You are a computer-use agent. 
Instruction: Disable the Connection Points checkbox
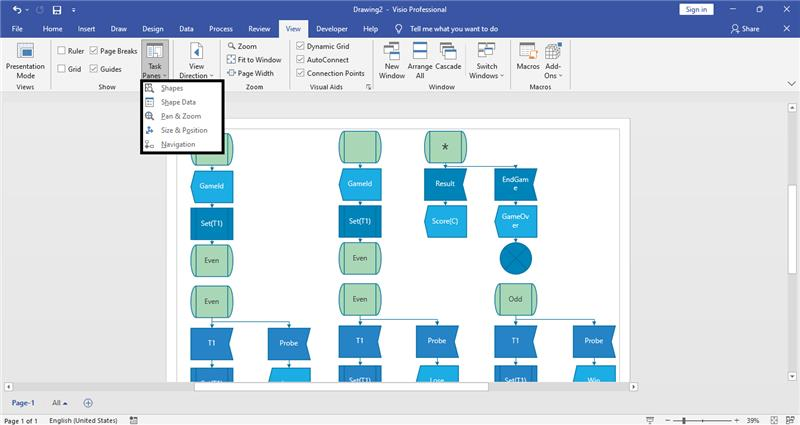[x=300, y=73]
